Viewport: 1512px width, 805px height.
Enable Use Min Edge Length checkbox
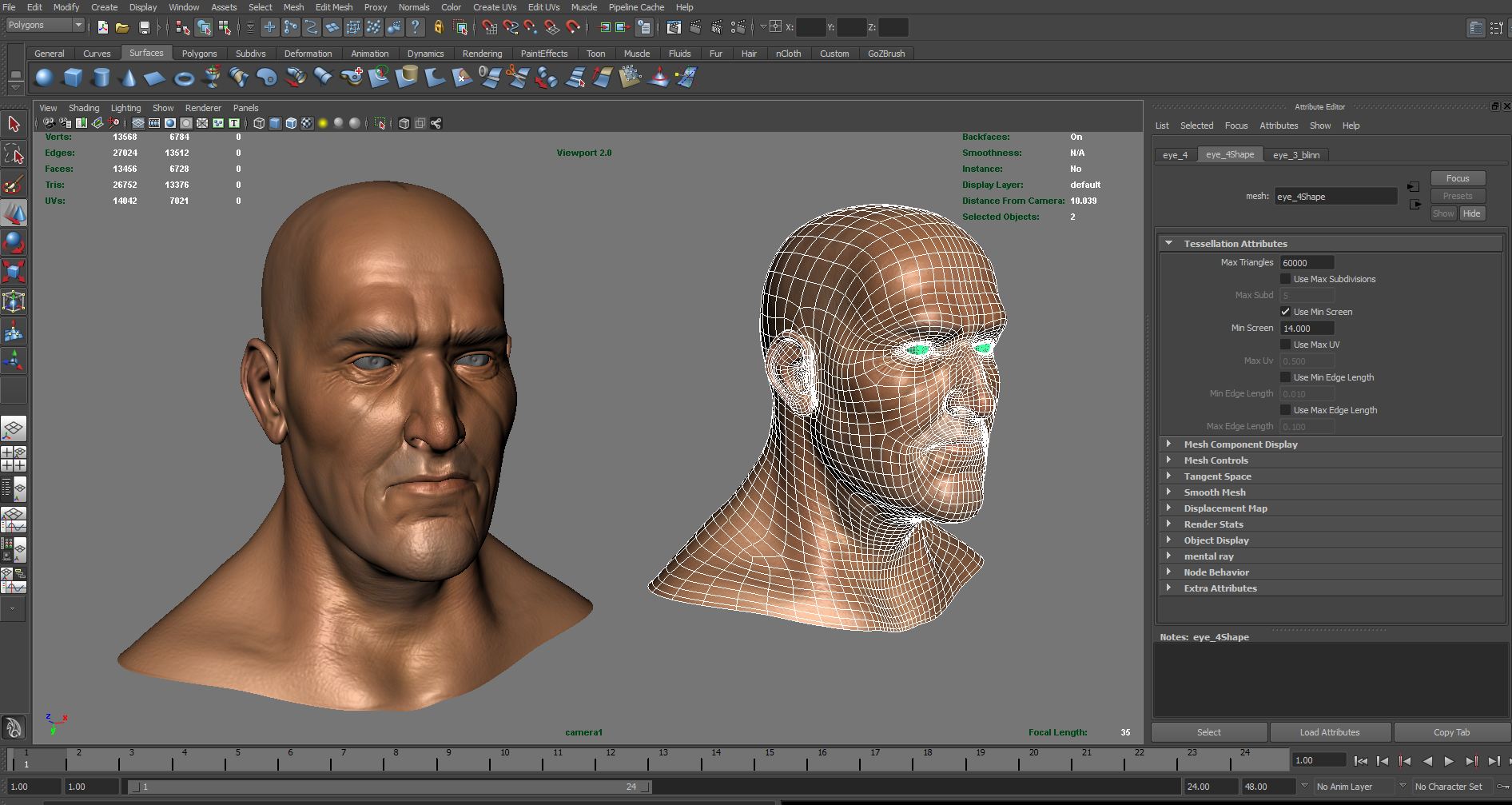pyautogui.click(x=1285, y=377)
